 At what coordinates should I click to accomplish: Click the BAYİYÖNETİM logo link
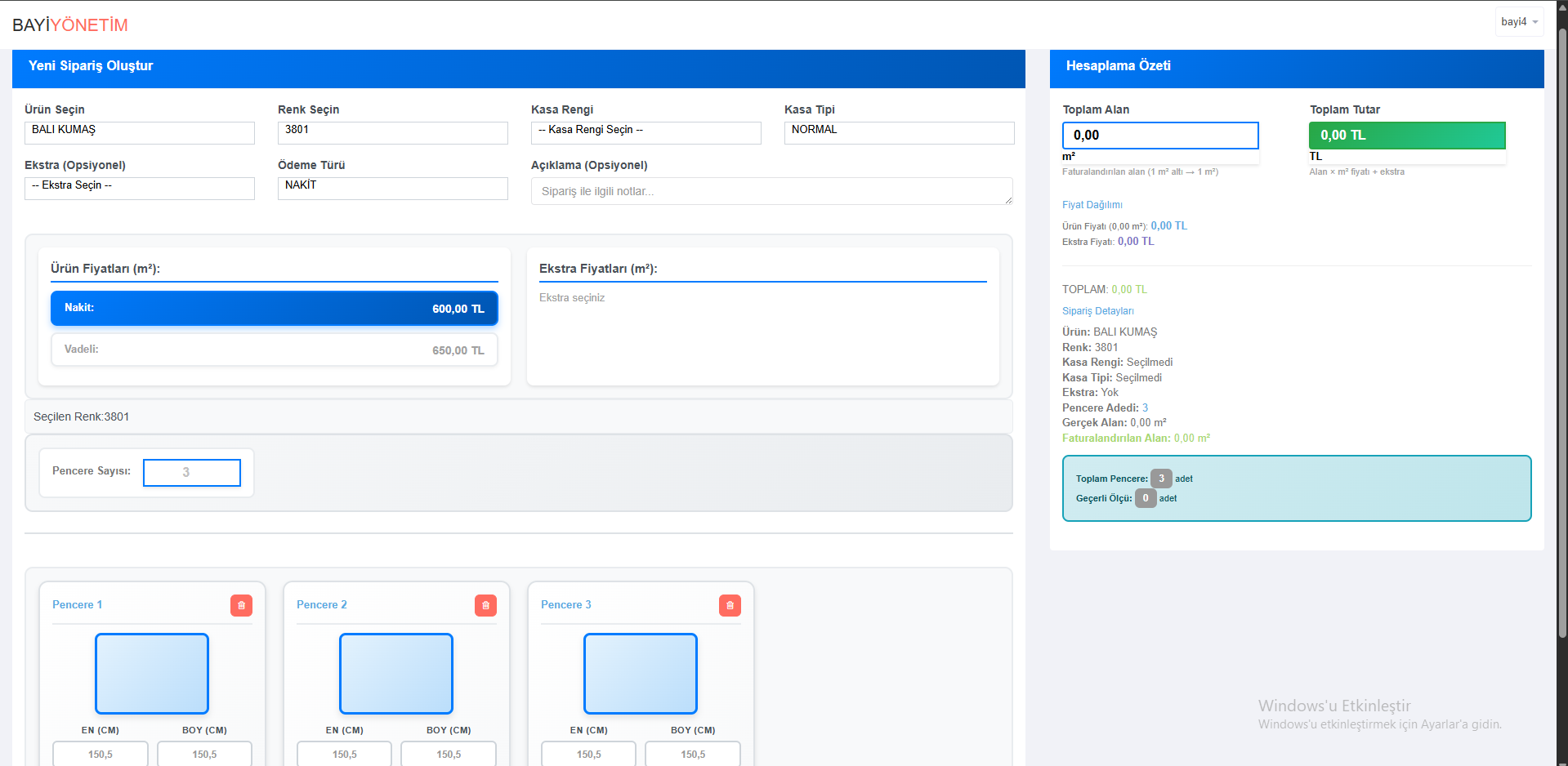tap(70, 25)
